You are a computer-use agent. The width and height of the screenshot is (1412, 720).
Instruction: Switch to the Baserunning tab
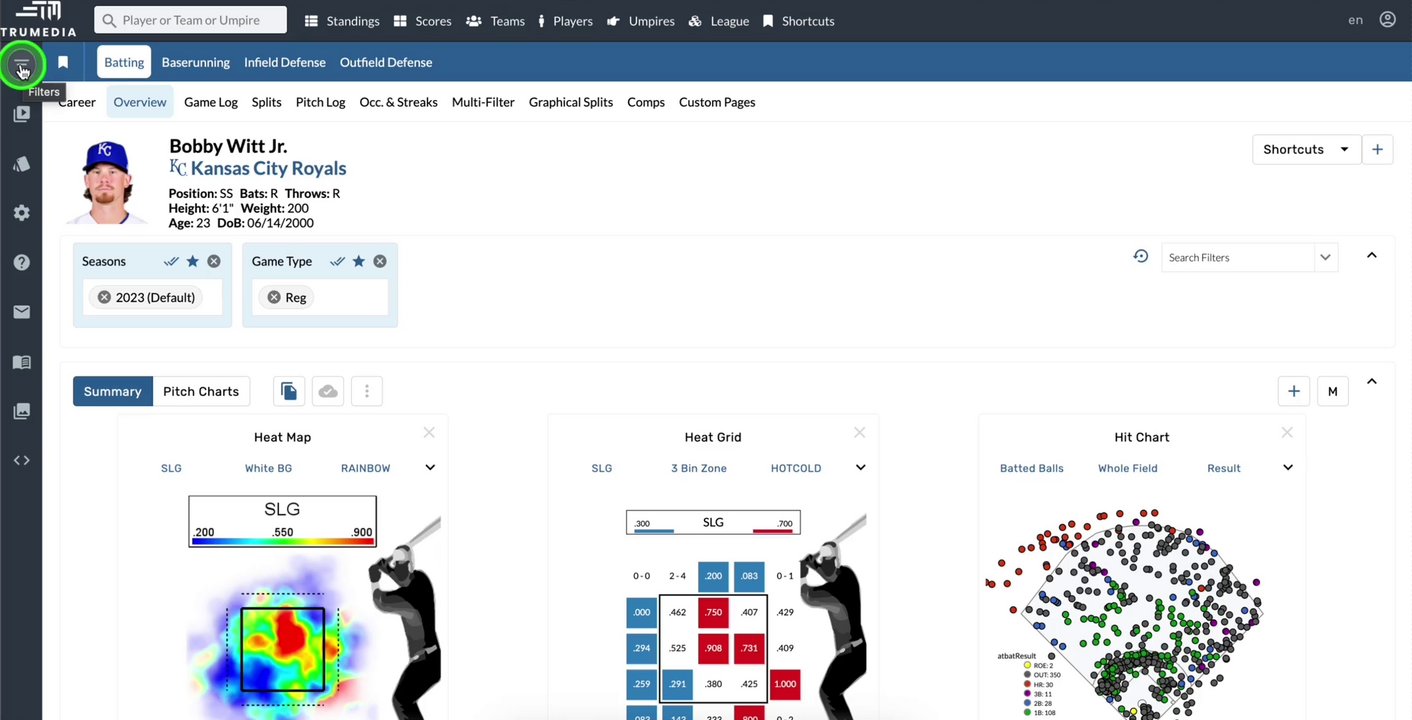196,62
